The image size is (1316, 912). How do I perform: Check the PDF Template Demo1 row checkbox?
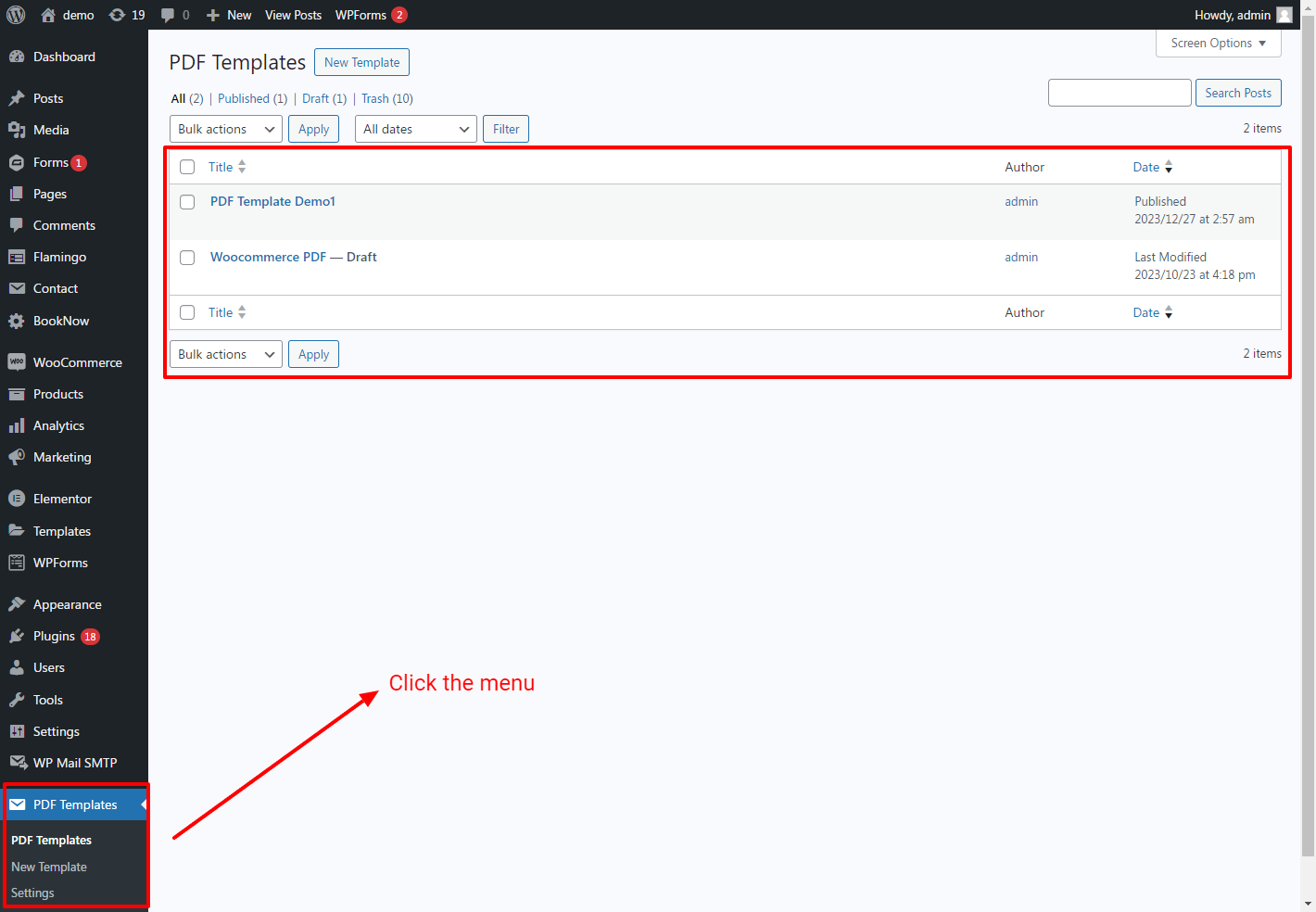pyautogui.click(x=187, y=202)
